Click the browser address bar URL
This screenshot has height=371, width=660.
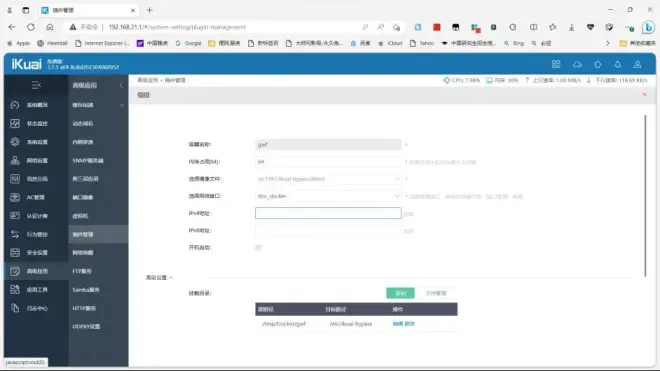coord(177,27)
